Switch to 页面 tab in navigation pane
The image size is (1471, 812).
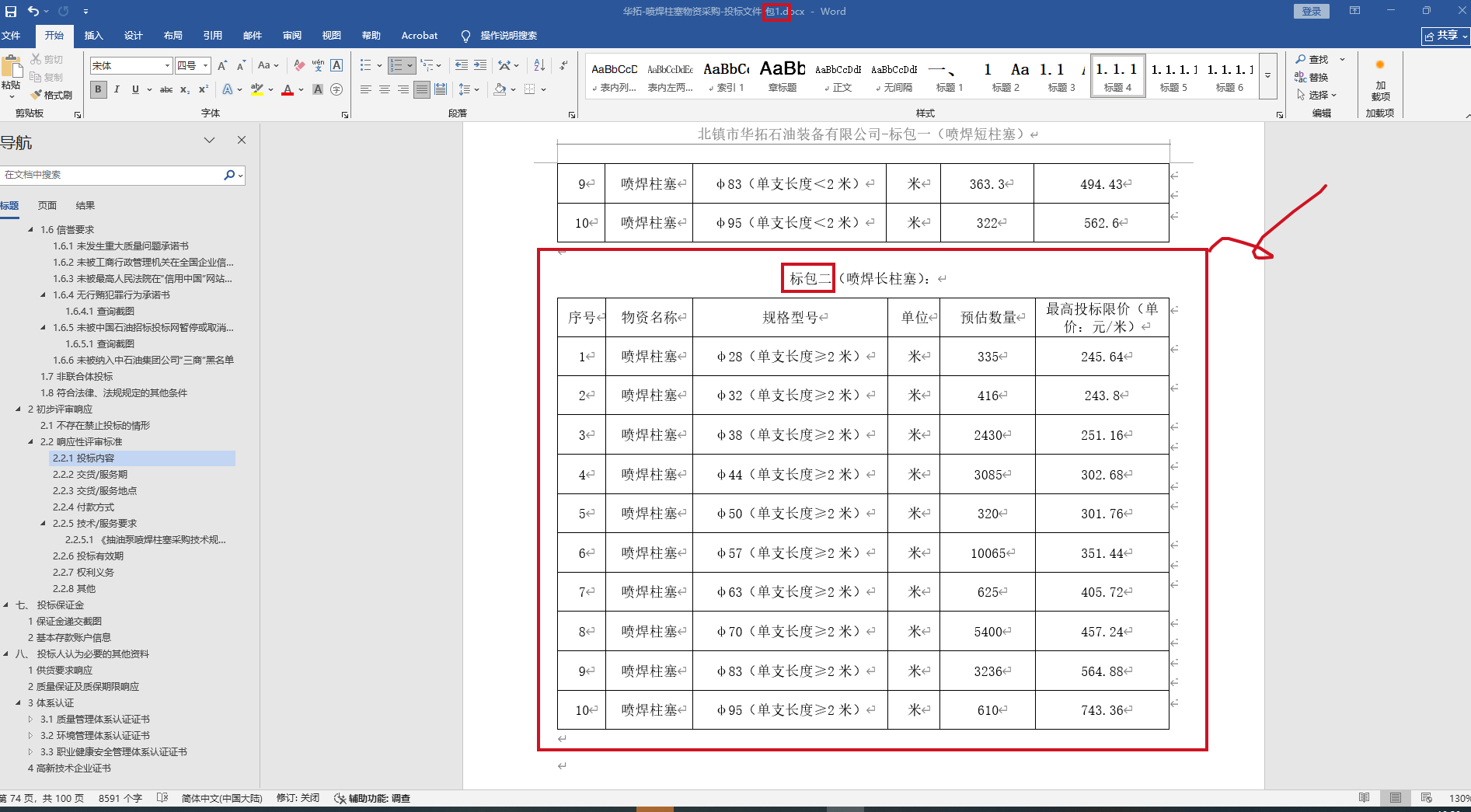47,206
